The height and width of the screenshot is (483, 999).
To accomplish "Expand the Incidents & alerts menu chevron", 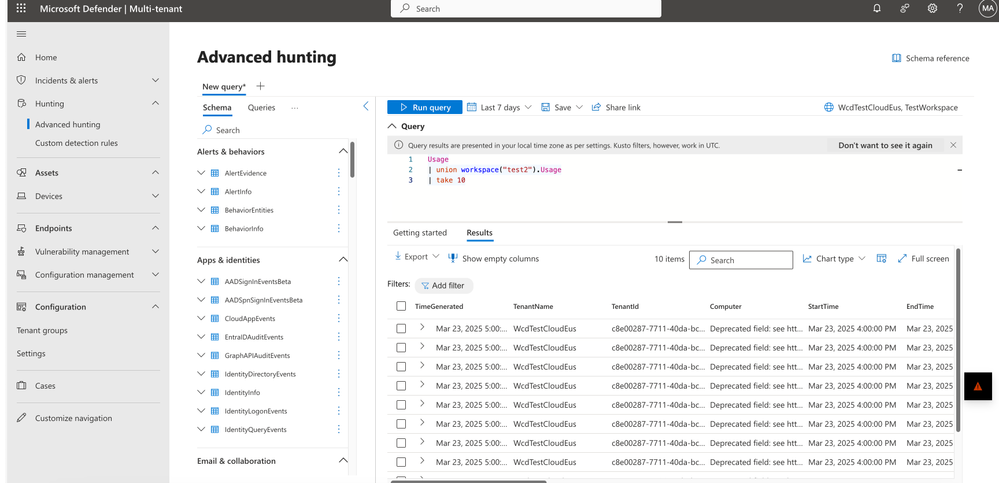I will click(155, 80).
